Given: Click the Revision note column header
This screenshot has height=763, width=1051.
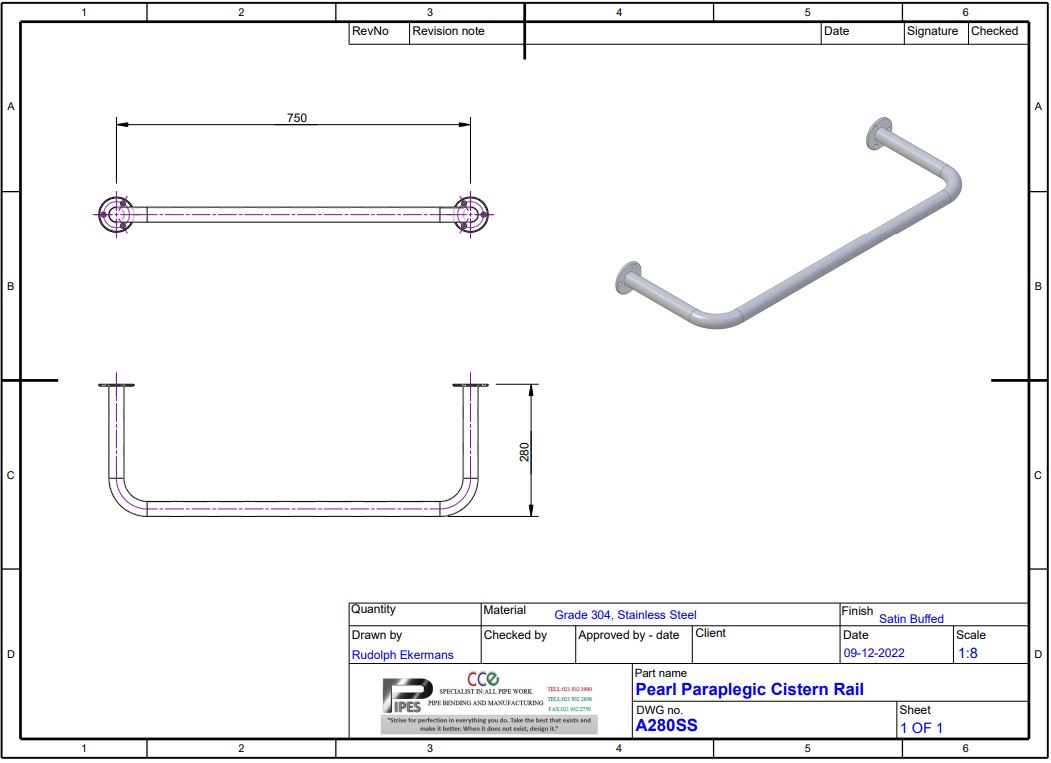Looking at the screenshot, I should tap(448, 31).
